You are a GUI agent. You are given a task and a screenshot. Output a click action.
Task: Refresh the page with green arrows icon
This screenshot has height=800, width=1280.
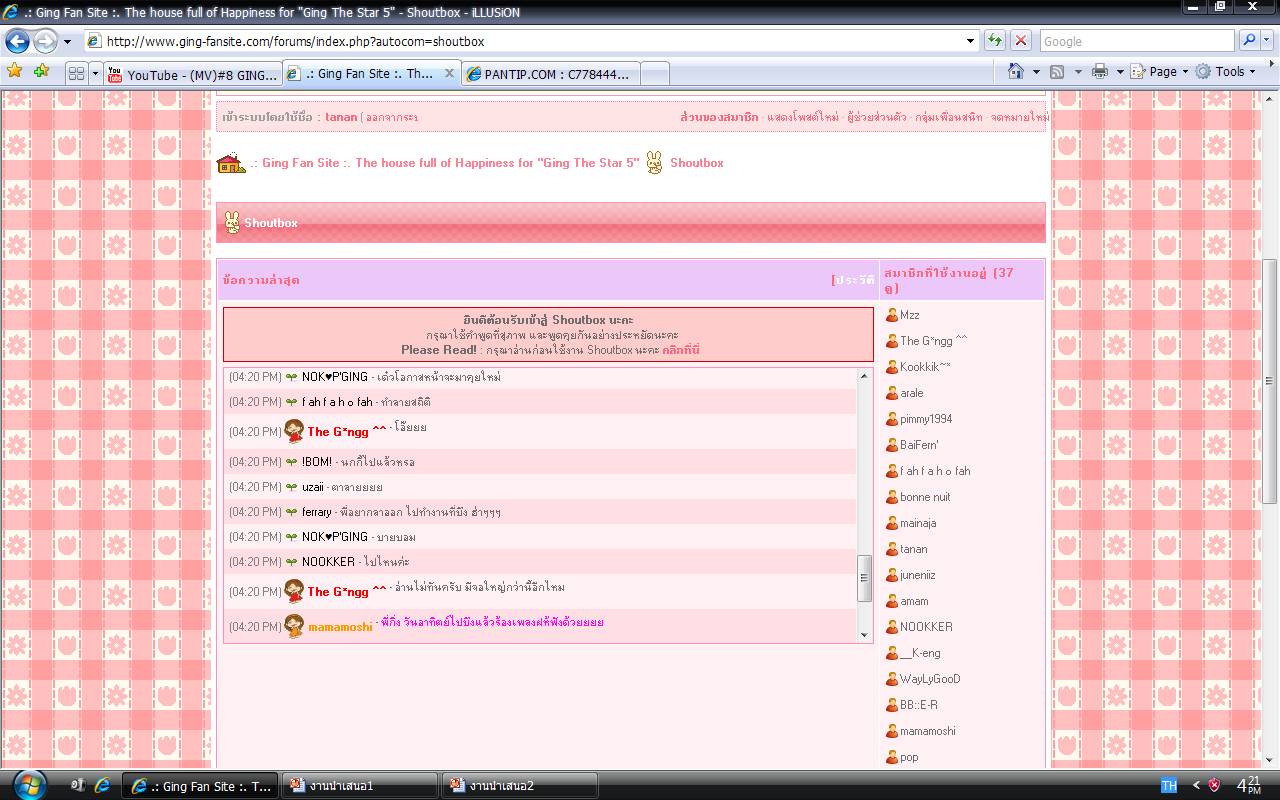[994, 41]
